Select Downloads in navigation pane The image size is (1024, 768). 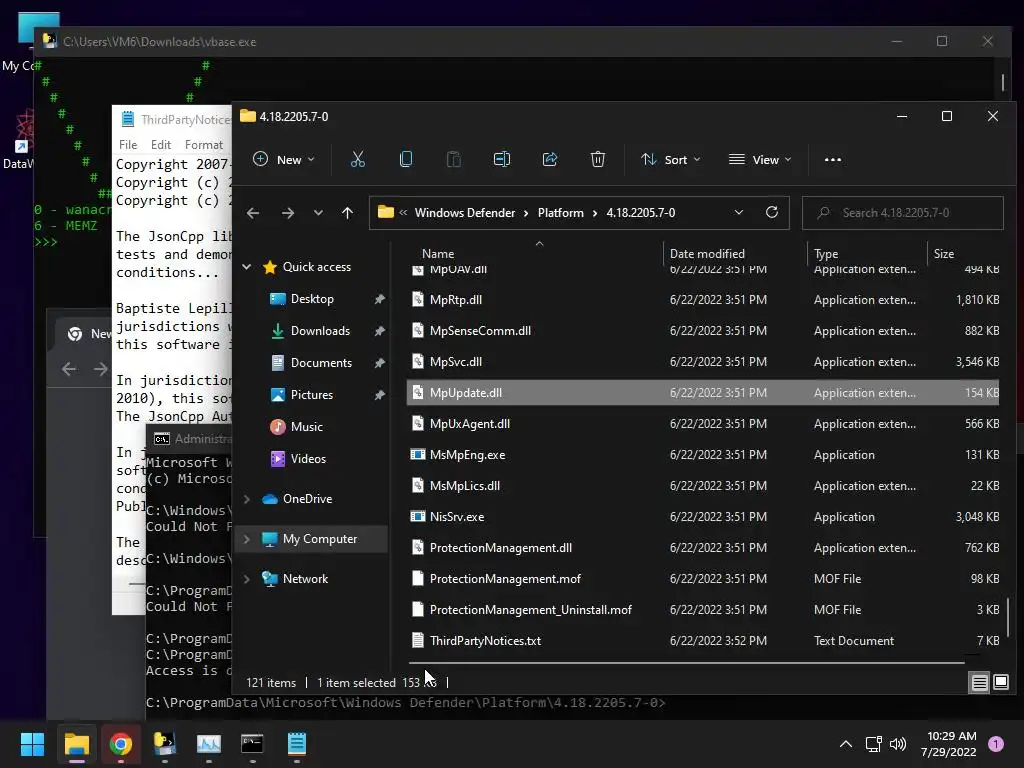point(320,331)
